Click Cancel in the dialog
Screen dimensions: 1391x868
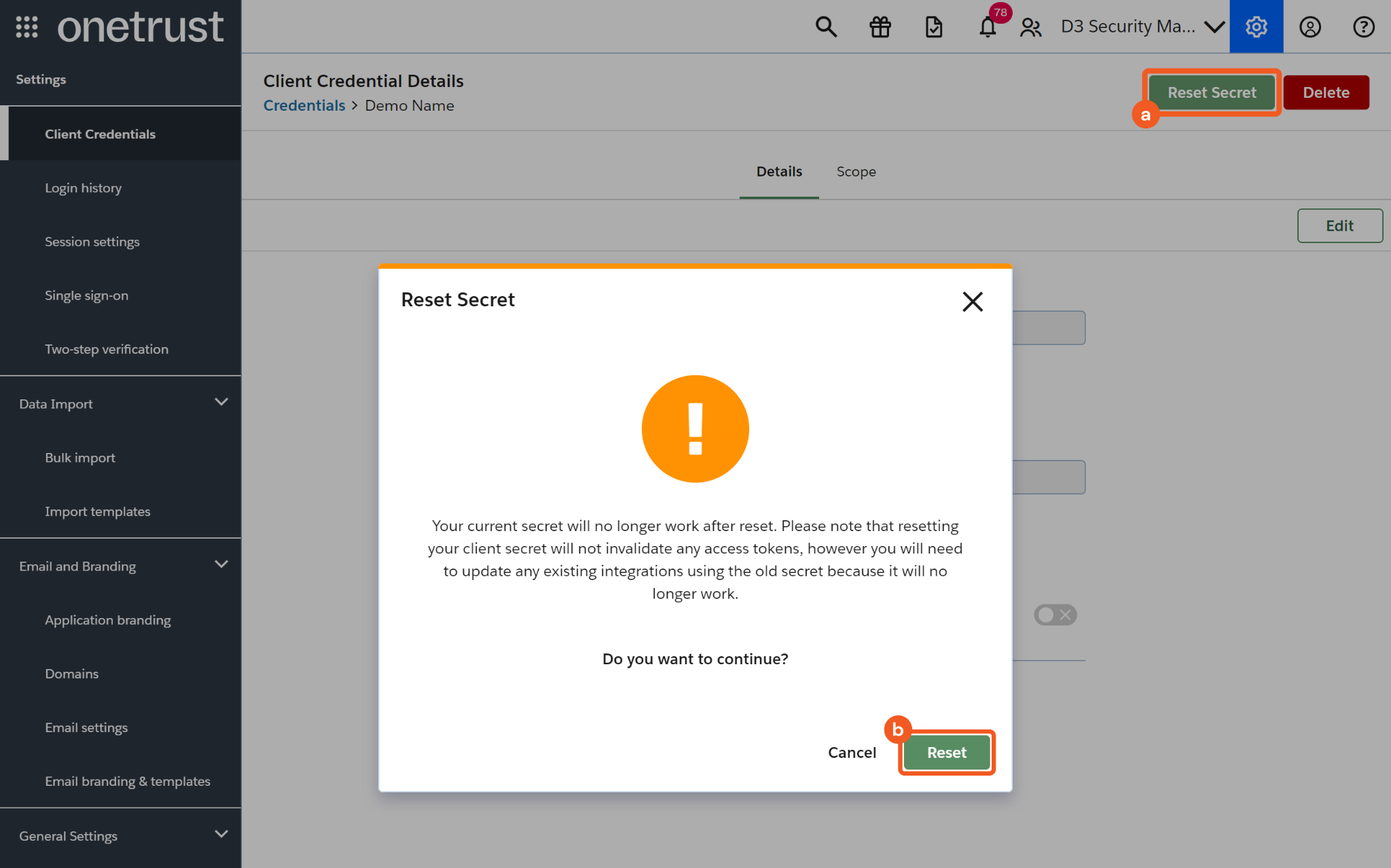[852, 753]
